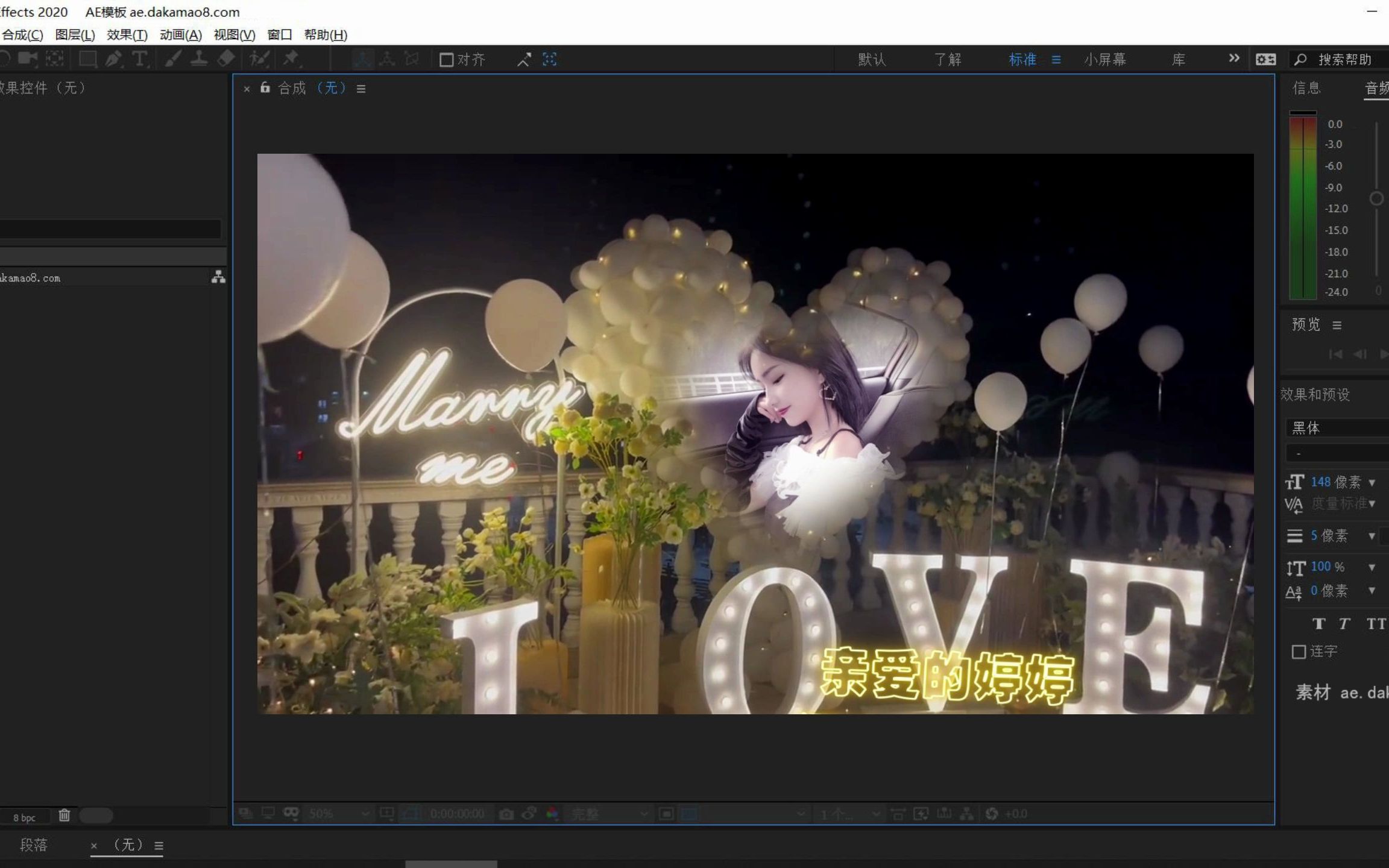Expand more workspaces with double chevron
Screen dimensions: 1389x868
coord(1234,58)
